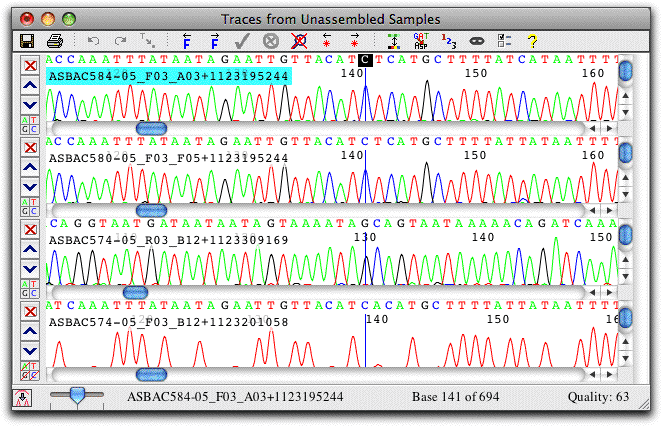Jump to previous forward F marker
662x426 pixels.
tap(187, 41)
